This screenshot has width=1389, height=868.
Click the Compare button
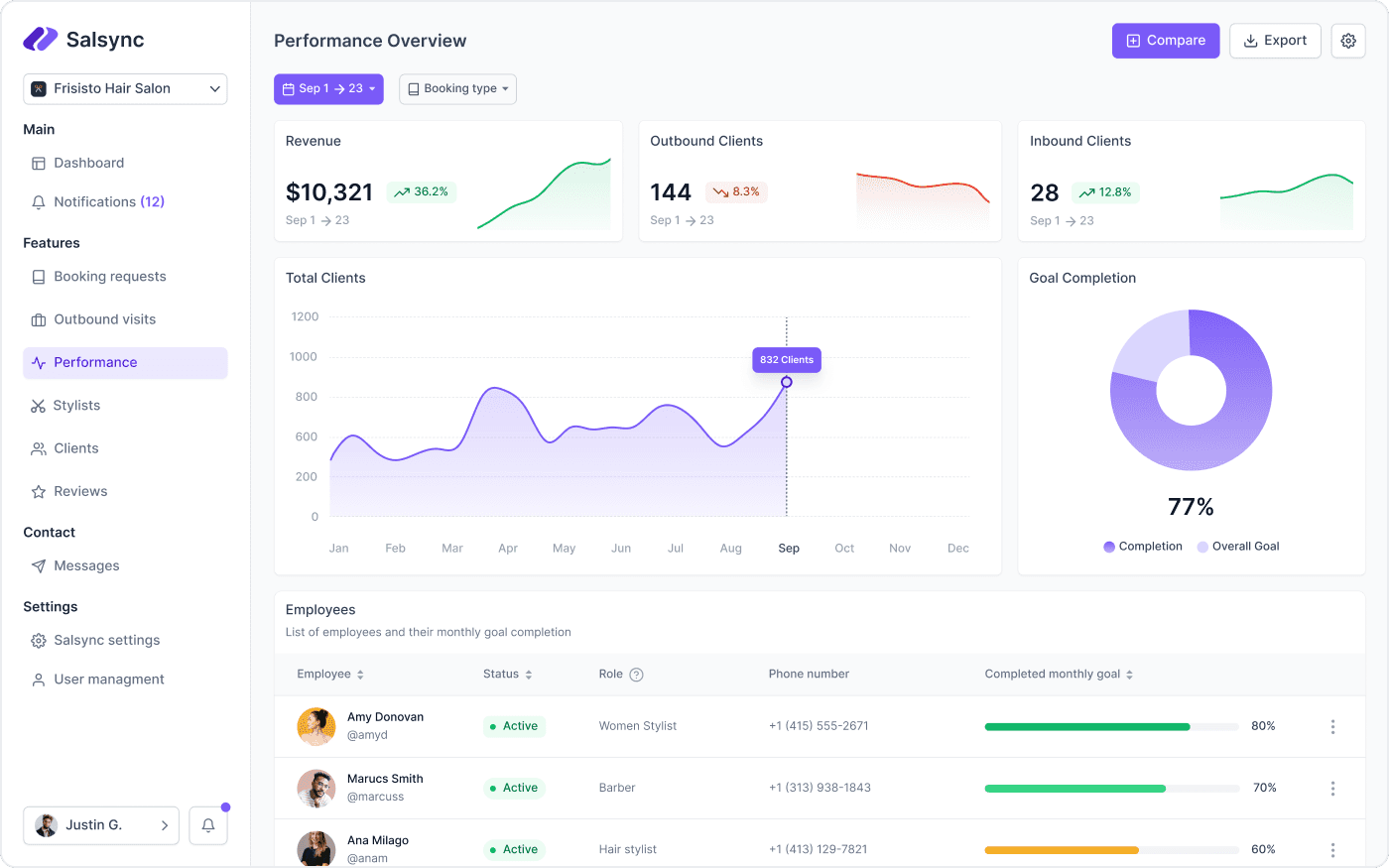coord(1166,41)
